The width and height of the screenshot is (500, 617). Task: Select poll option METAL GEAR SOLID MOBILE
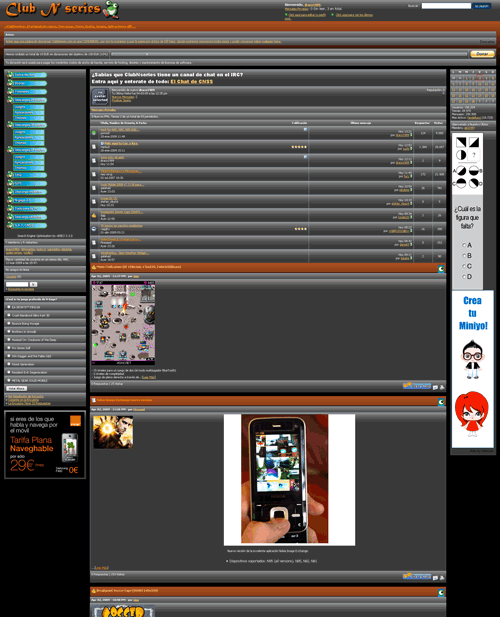[x=9, y=381]
